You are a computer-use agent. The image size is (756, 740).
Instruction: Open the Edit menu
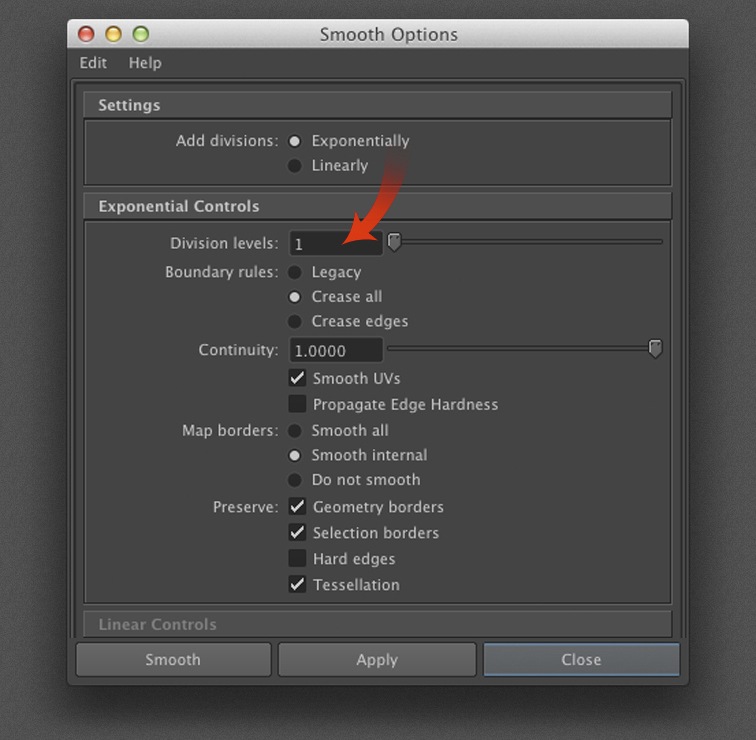[93, 63]
